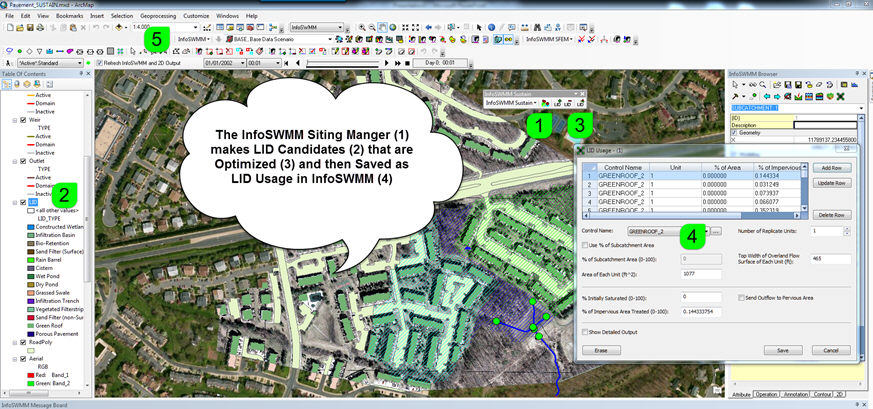Click List By Drawing Order icon
The height and width of the screenshot is (409, 873).
[7, 84]
